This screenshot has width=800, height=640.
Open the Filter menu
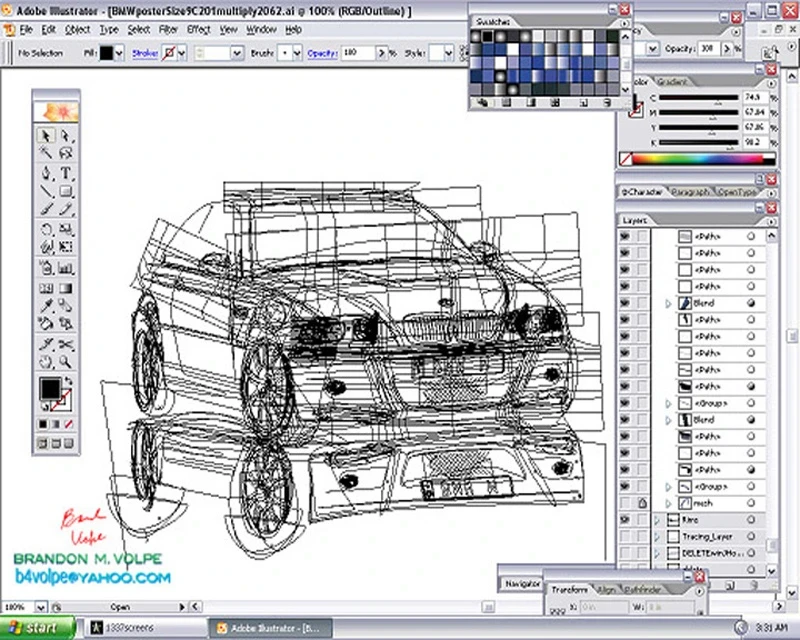coord(166,30)
